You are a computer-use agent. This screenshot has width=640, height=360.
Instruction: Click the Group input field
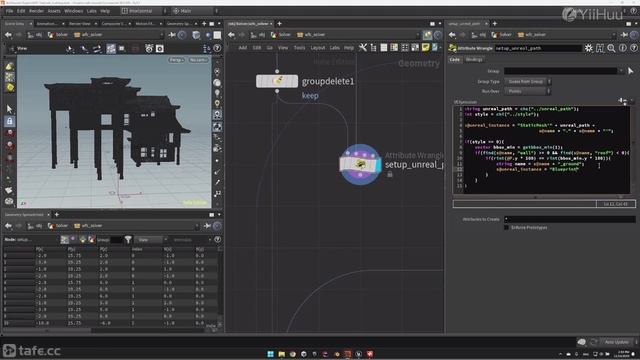(x=561, y=71)
